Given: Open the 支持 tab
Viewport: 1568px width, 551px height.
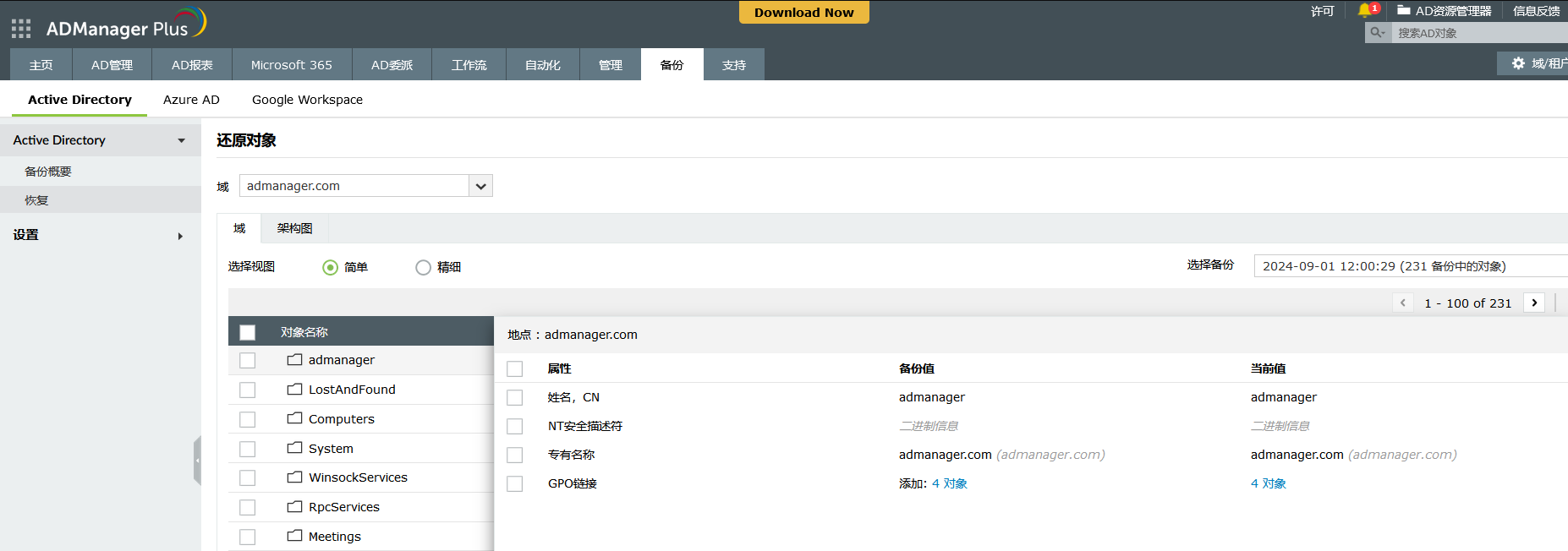Looking at the screenshot, I should (734, 64).
